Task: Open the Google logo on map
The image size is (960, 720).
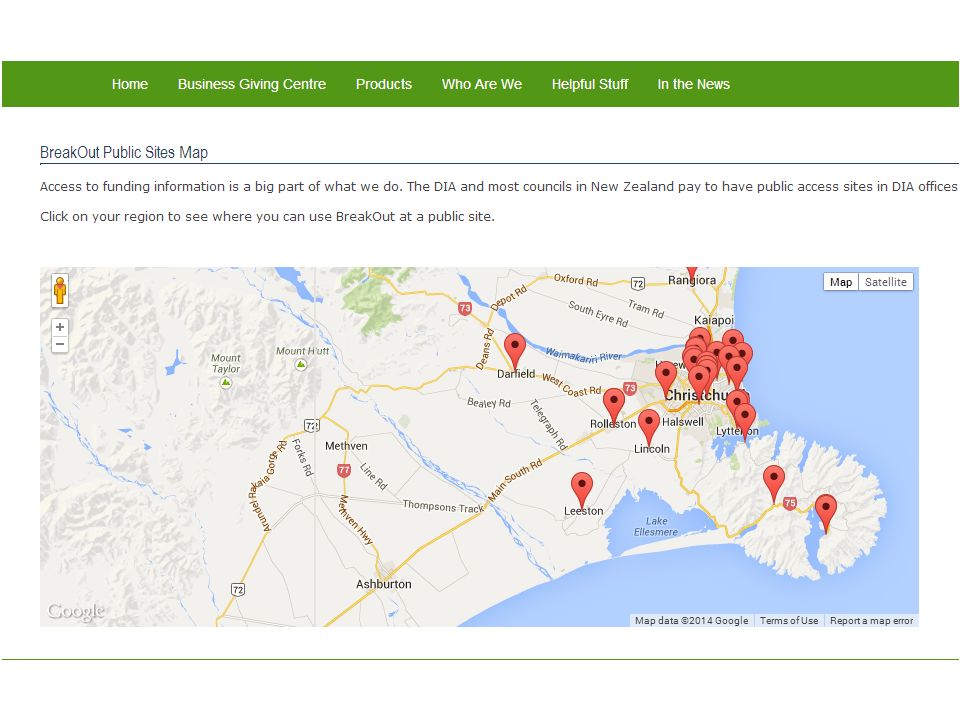Action: click(76, 611)
